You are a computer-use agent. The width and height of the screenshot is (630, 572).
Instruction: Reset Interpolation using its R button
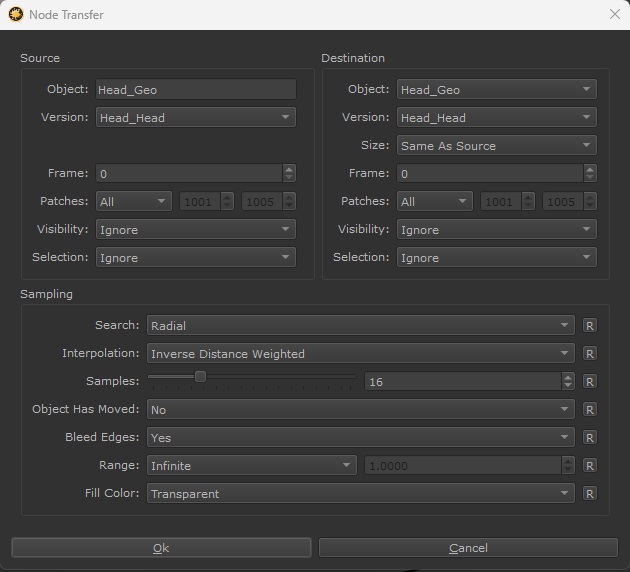pyautogui.click(x=590, y=354)
